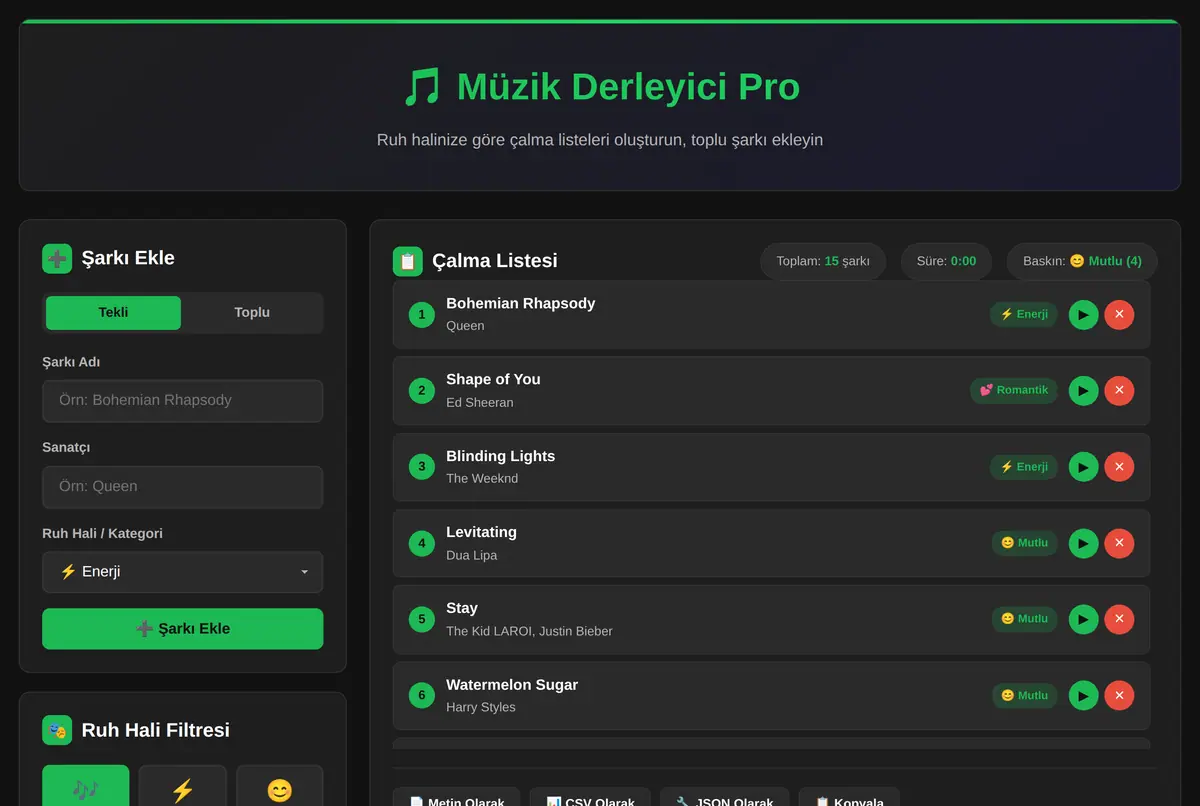Click the artist name Harry Styles

point(481,707)
